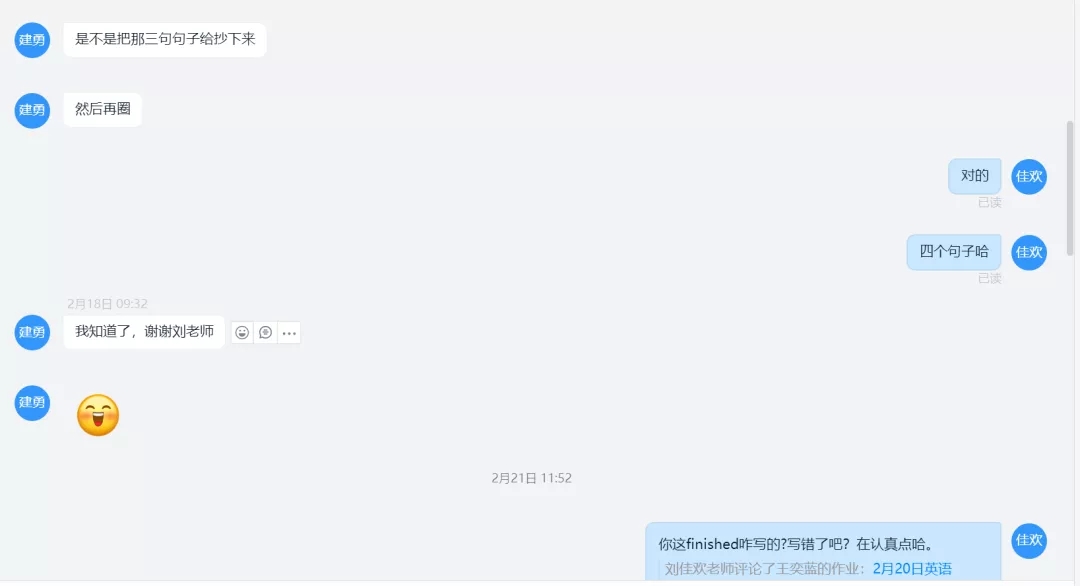
Task: Select the 对的 message bubble
Action: [975, 176]
